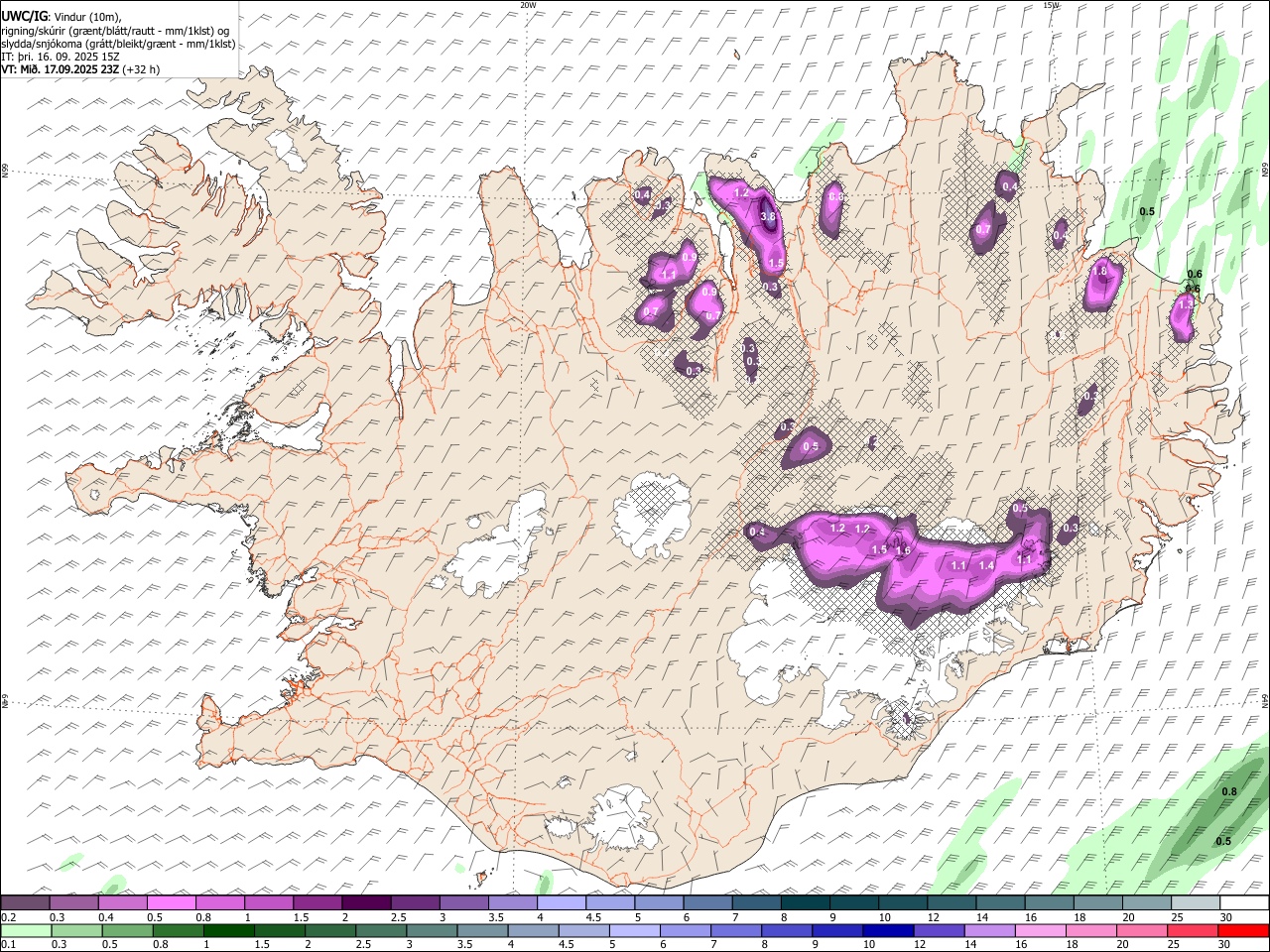Click the 30 label in the lower rain legend
Viewport: 1270px width, 952px height.
click(1224, 944)
